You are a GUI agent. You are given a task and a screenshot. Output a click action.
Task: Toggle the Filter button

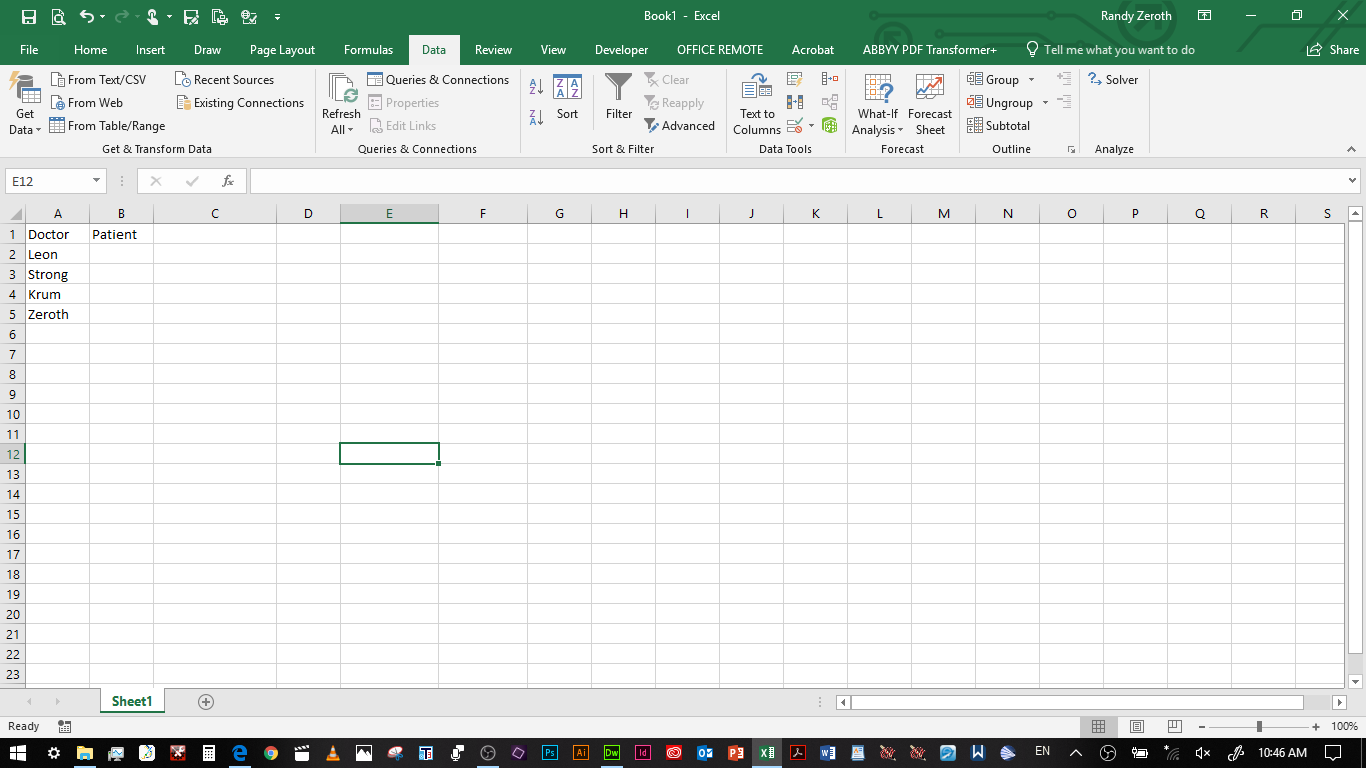coord(619,98)
